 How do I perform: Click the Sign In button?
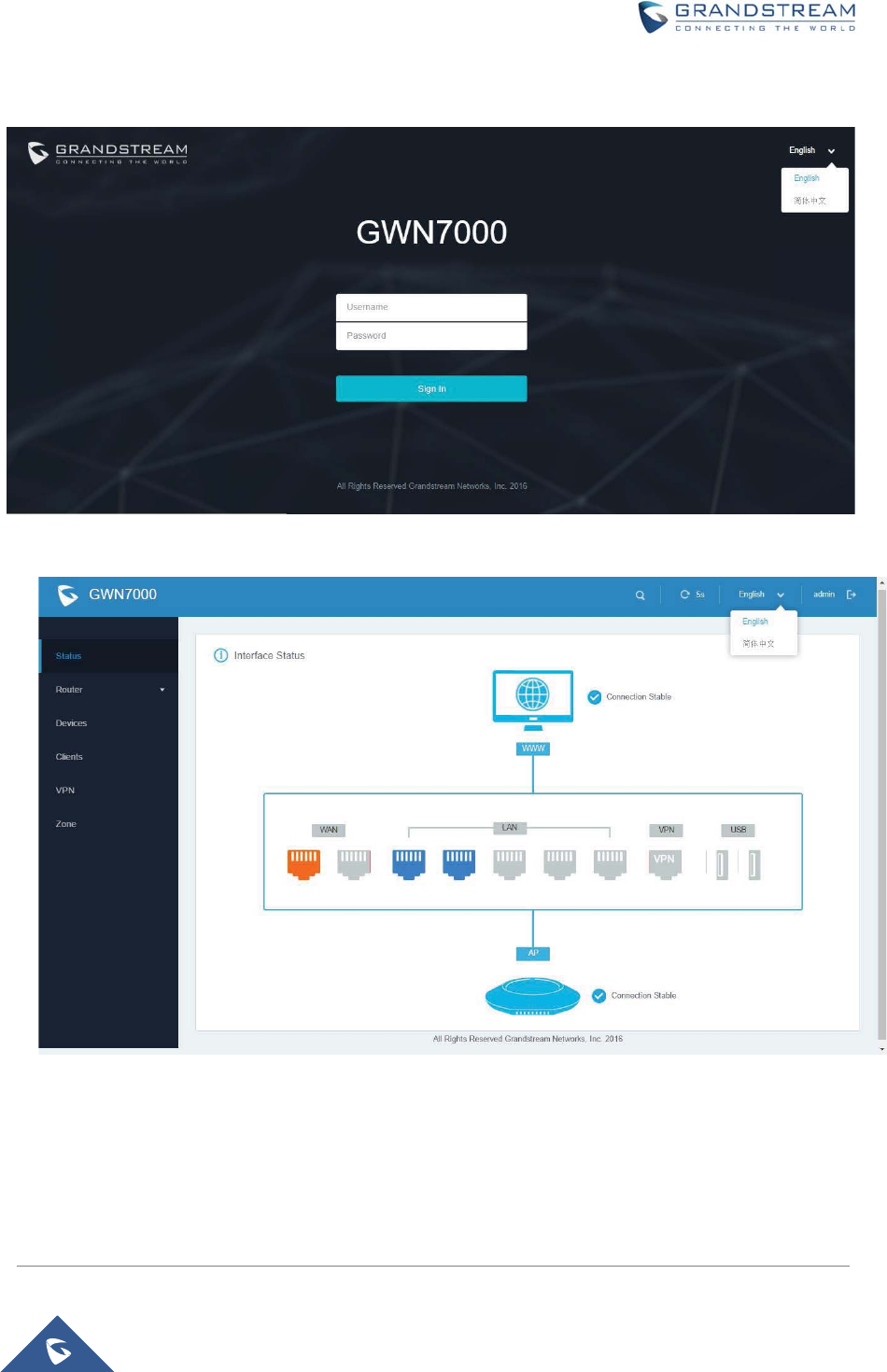[431, 388]
